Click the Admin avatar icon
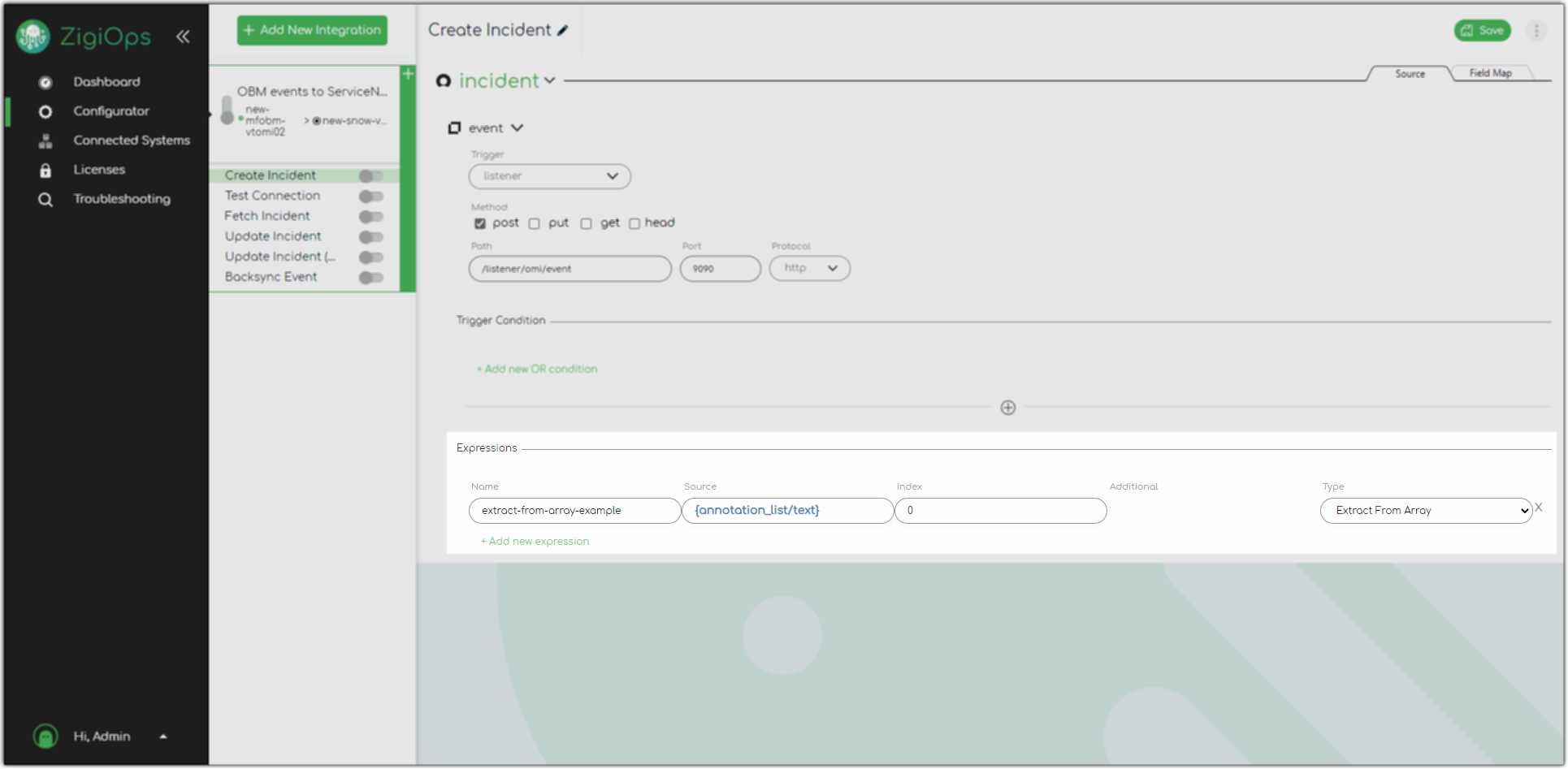 (x=45, y=737)
